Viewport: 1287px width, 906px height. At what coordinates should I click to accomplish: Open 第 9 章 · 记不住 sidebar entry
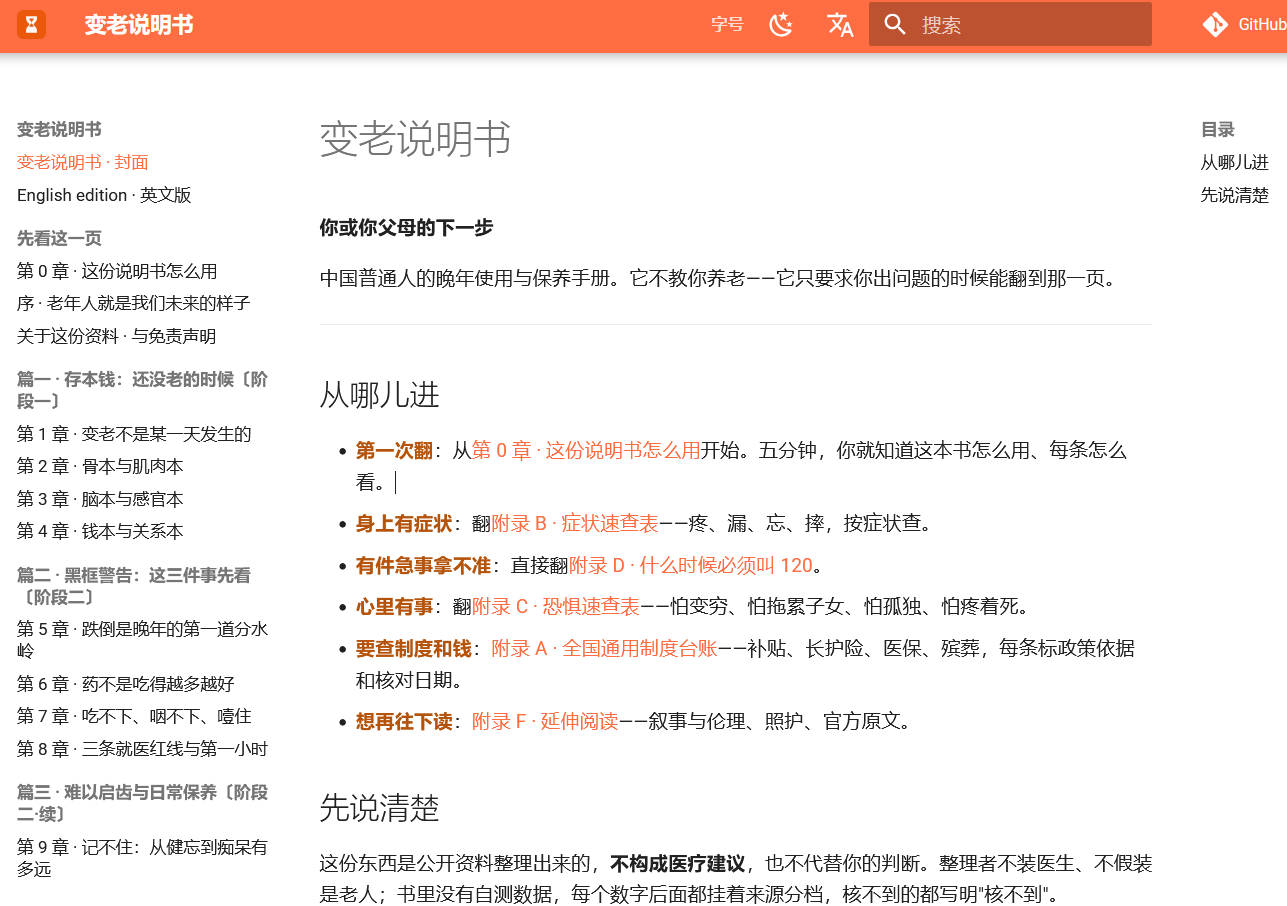pyautogui.click(x=143, y=858)
